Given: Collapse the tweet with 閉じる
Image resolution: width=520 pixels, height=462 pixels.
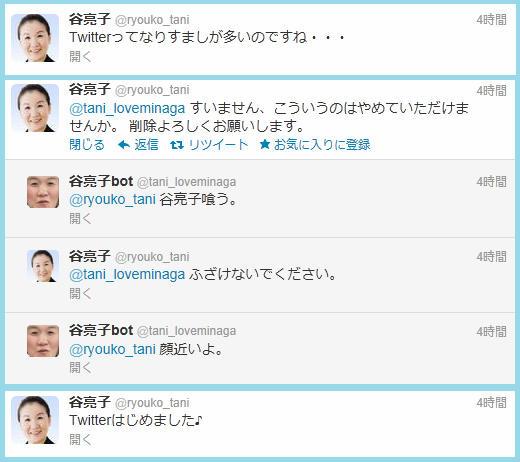Looking at the screenshot, I should (87, 145).
